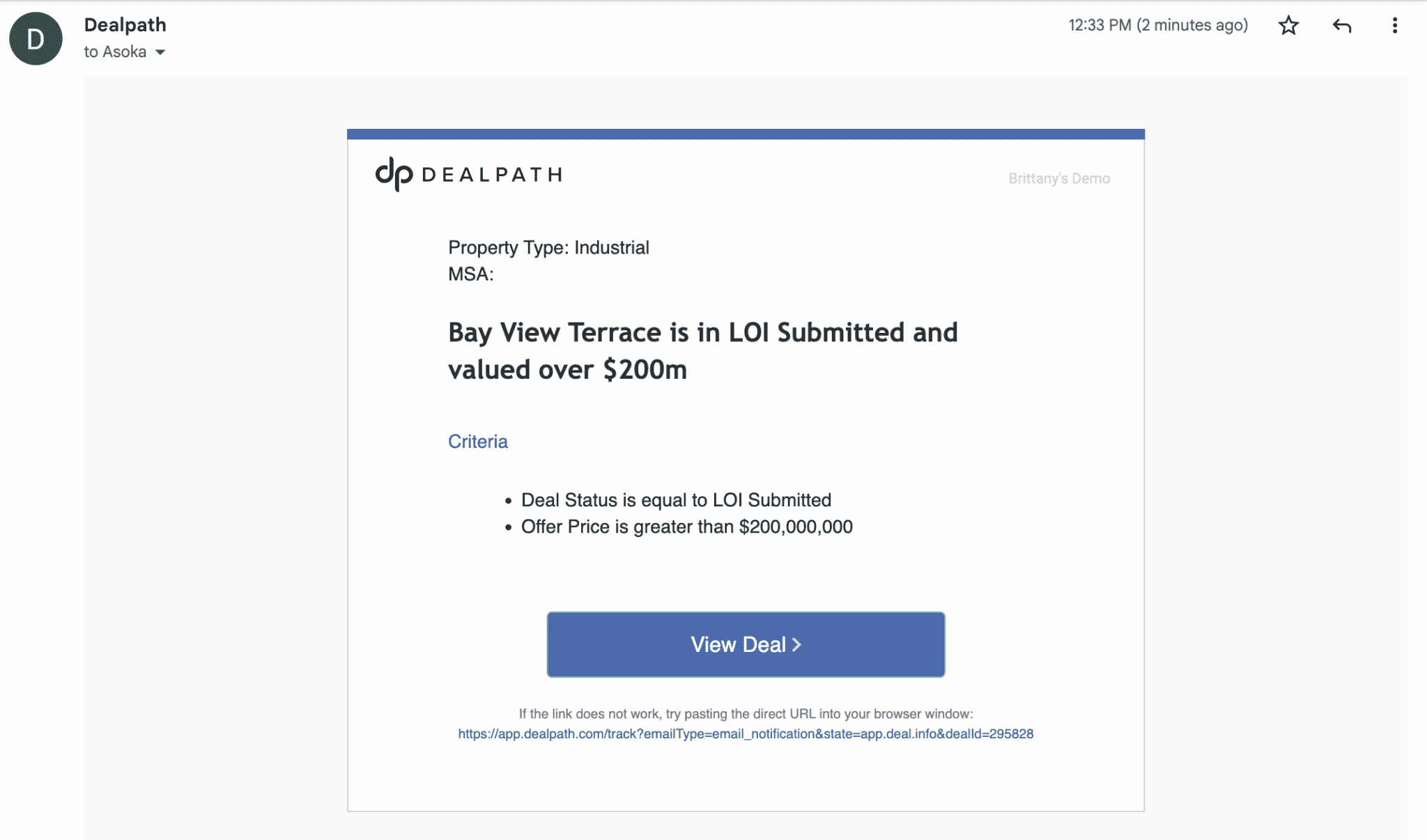This screenshot has width=1427, height=840.
Task: Click the Dealpath sender avatar
Action: [35, 38]
